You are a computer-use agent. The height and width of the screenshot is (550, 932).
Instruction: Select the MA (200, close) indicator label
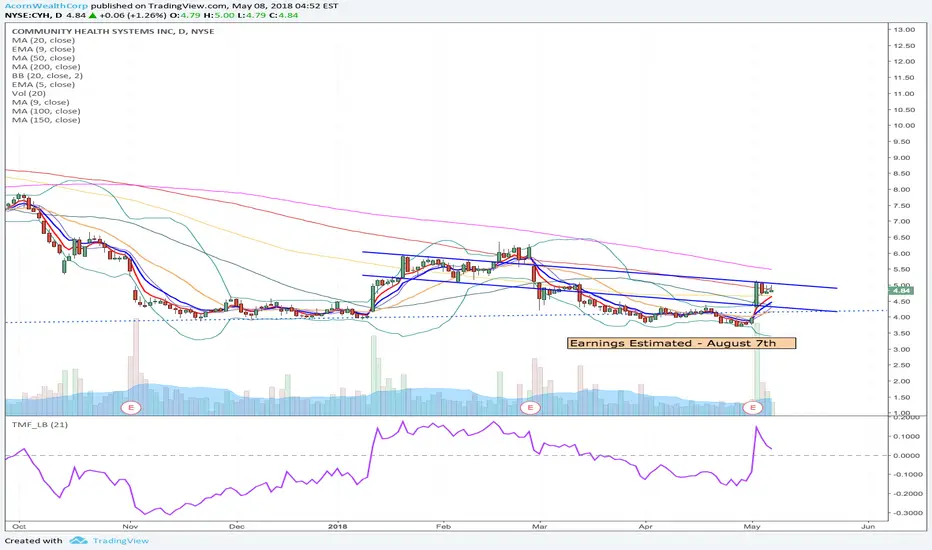pyautogui.click(x=46, y=67)
